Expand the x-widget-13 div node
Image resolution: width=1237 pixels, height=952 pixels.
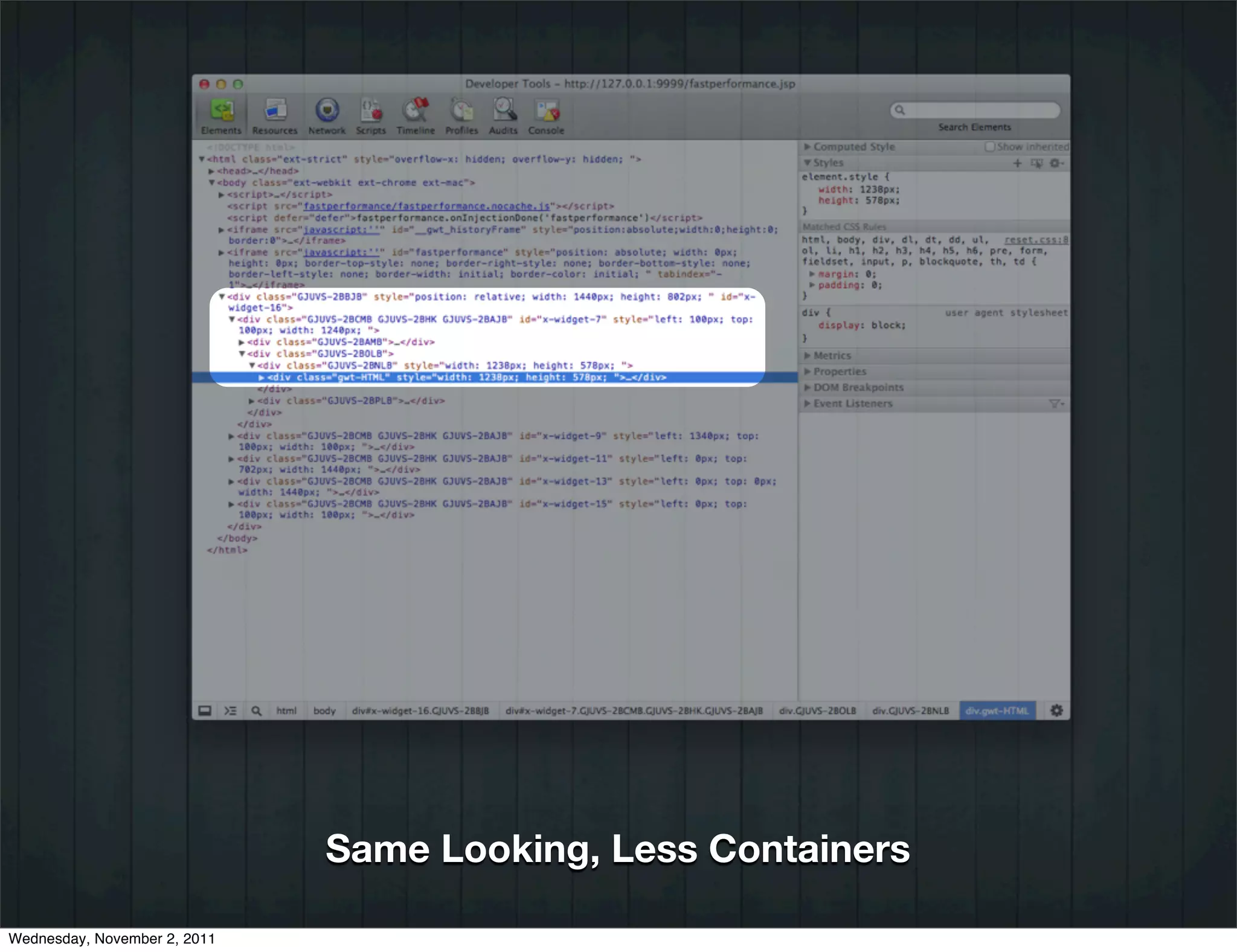(x=232, y=481)
